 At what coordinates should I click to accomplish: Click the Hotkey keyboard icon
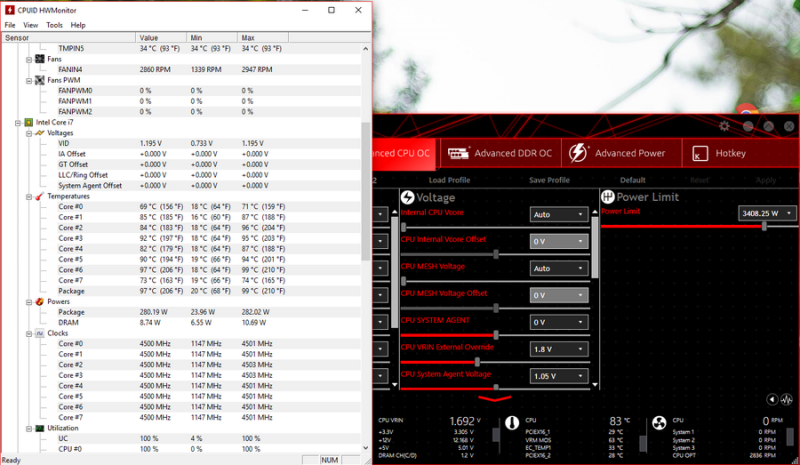point(699,153)
